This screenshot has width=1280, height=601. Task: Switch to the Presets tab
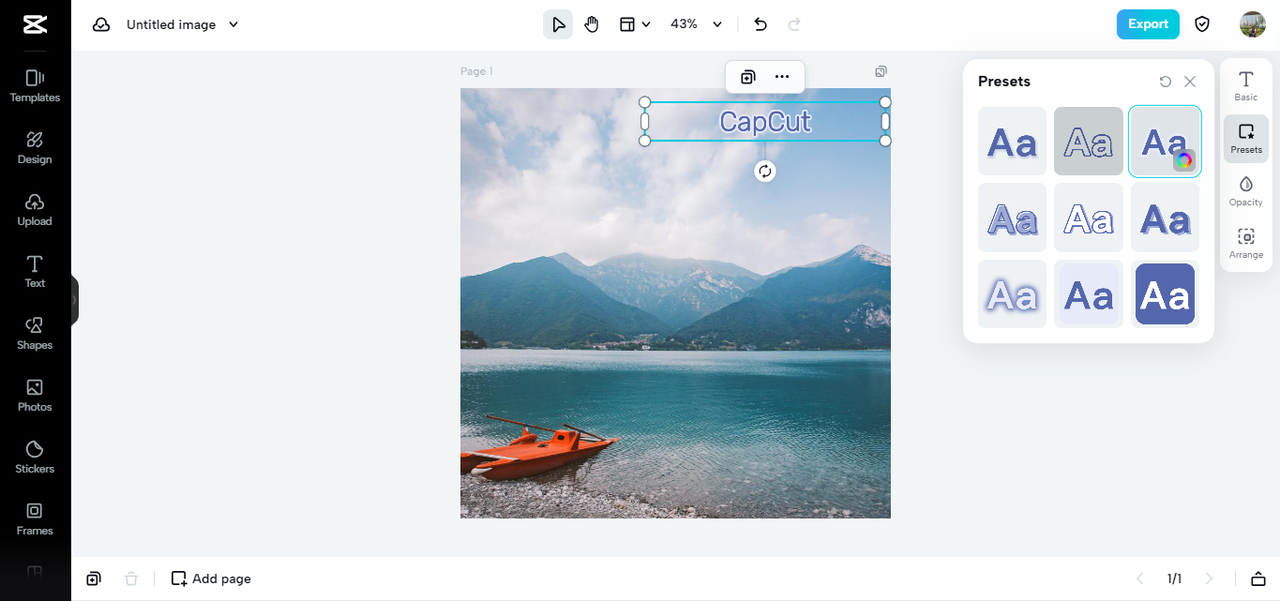tap(1246, 138)
